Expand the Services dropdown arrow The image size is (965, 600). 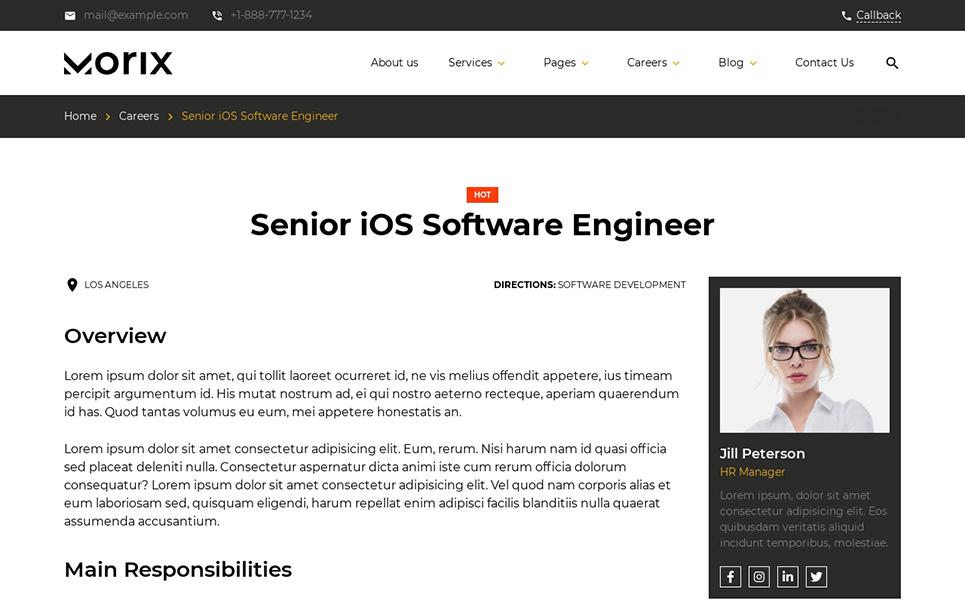(502, 63)
